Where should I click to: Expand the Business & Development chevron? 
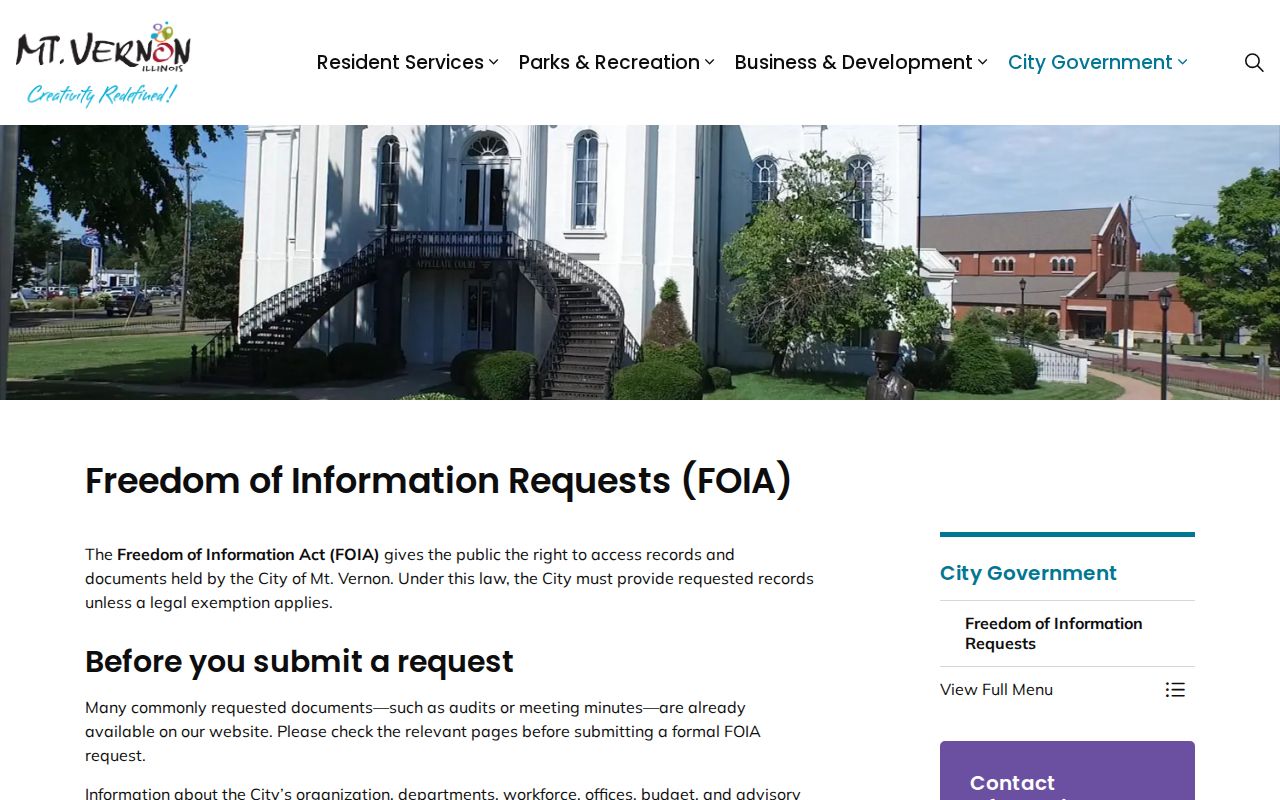point(982,62)
